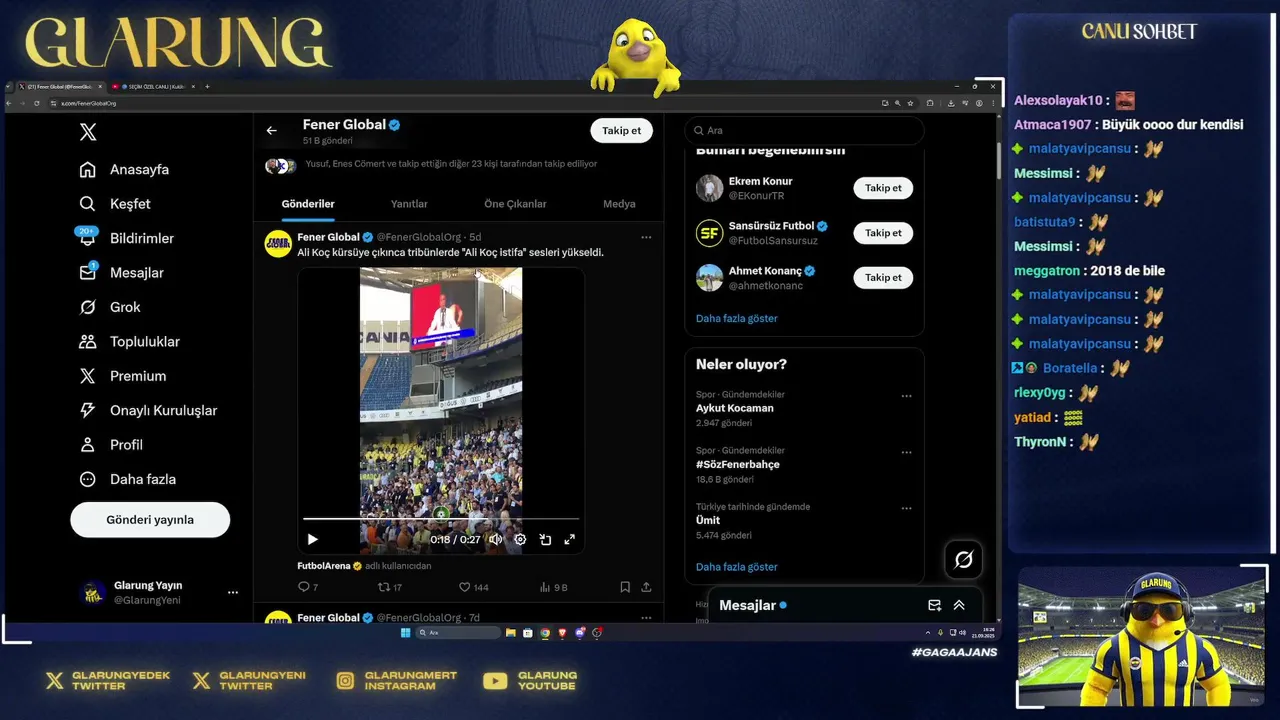Click Gönderi yayınla button

click(150, 520)
